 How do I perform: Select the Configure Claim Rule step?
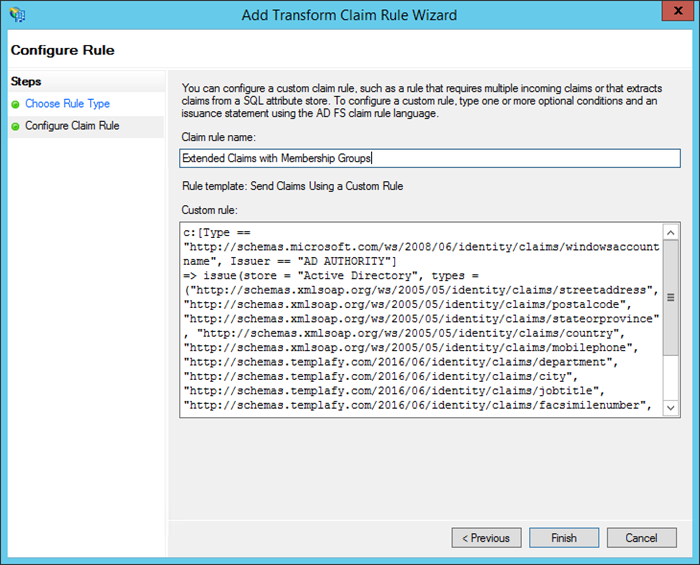(72, 126)
